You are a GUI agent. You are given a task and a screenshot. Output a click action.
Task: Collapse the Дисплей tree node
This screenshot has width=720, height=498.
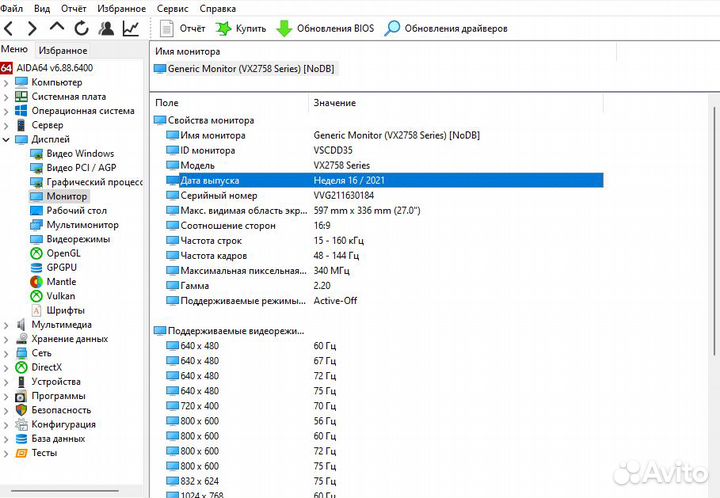[6, 139]
